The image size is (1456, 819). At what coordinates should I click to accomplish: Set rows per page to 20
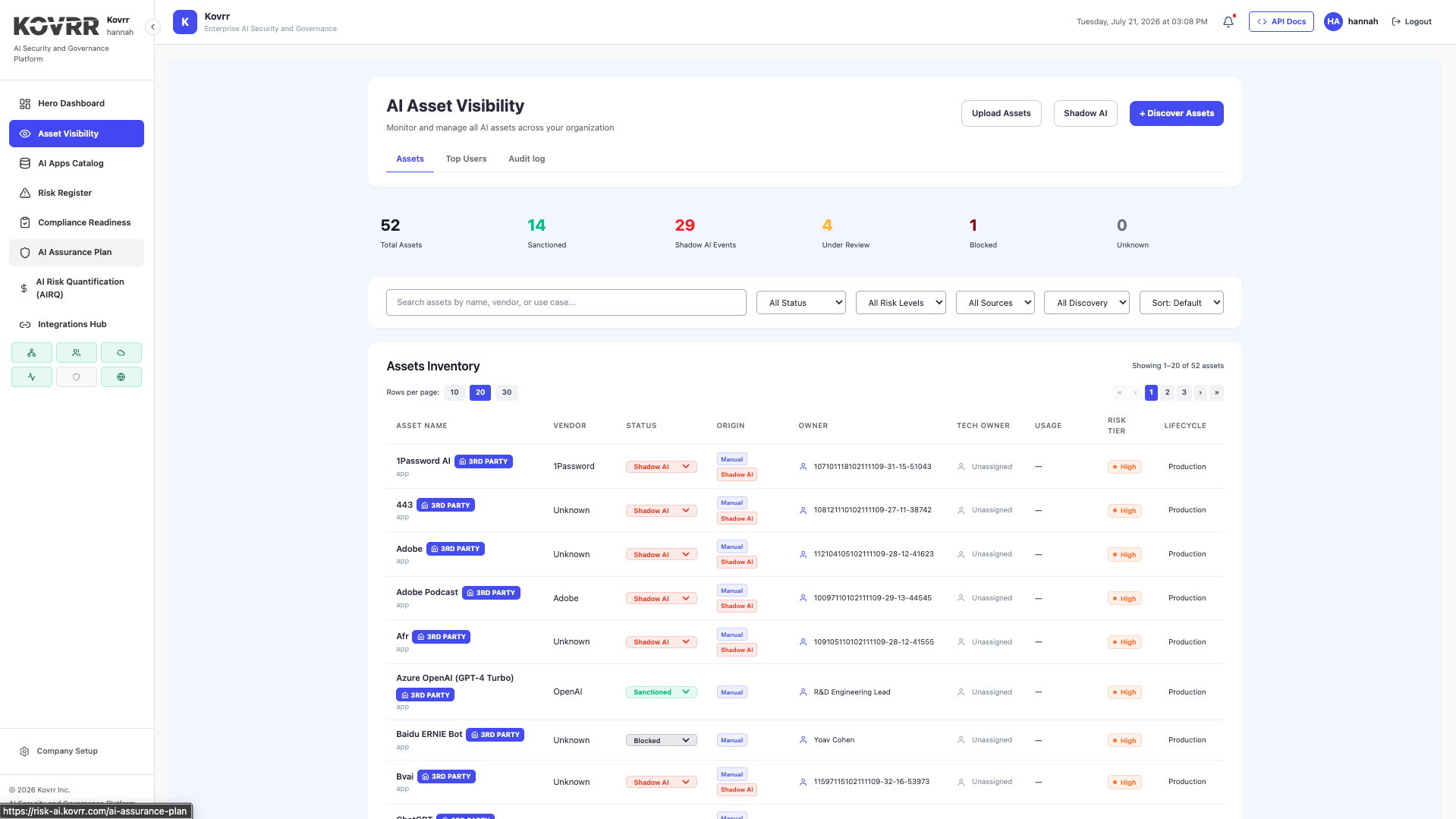point(480,392)
